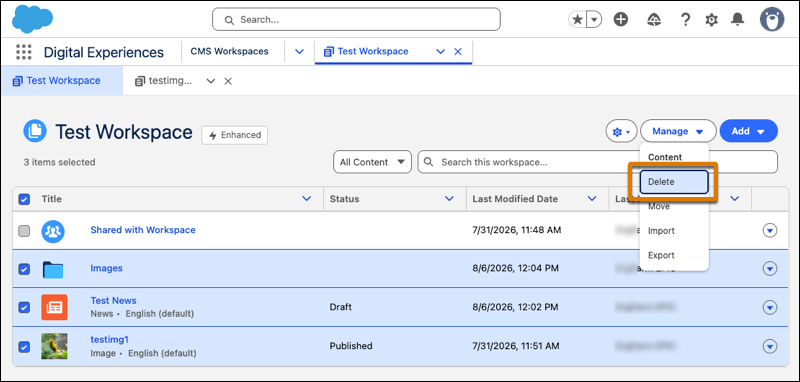Open the Images folder link
Viewport: 800px width, 382px height.
(x=106, y=268)
